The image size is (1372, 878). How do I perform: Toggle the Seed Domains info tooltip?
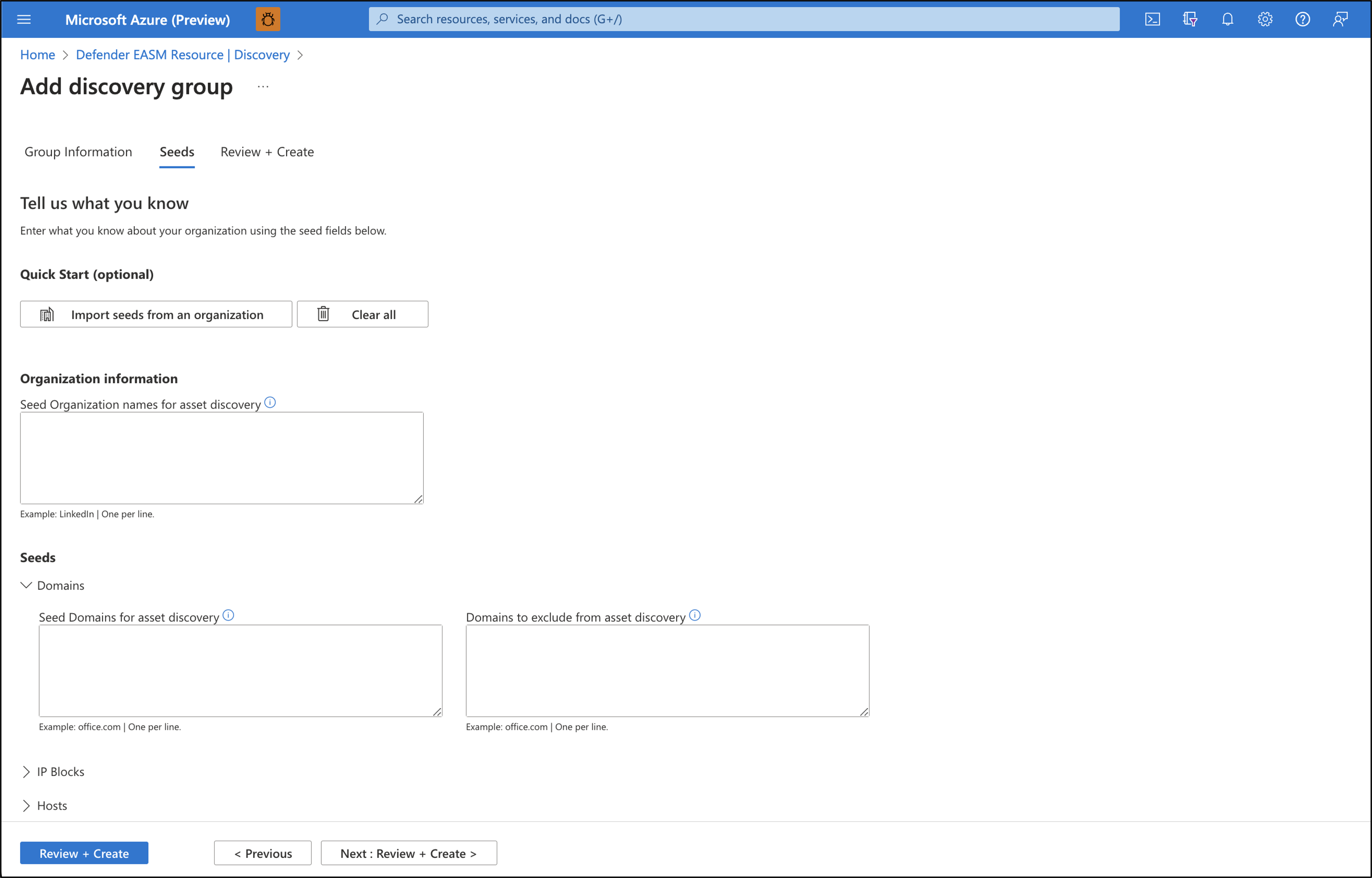pos(228,616)
